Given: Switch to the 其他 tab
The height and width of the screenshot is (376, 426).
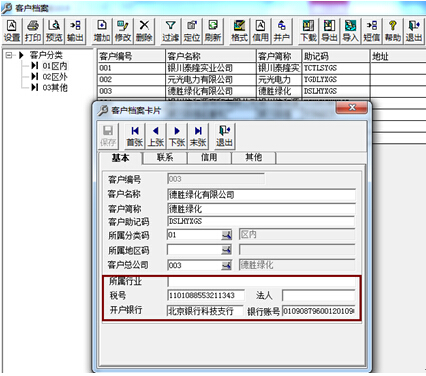Looking at the screenshot, I should 254,157.
